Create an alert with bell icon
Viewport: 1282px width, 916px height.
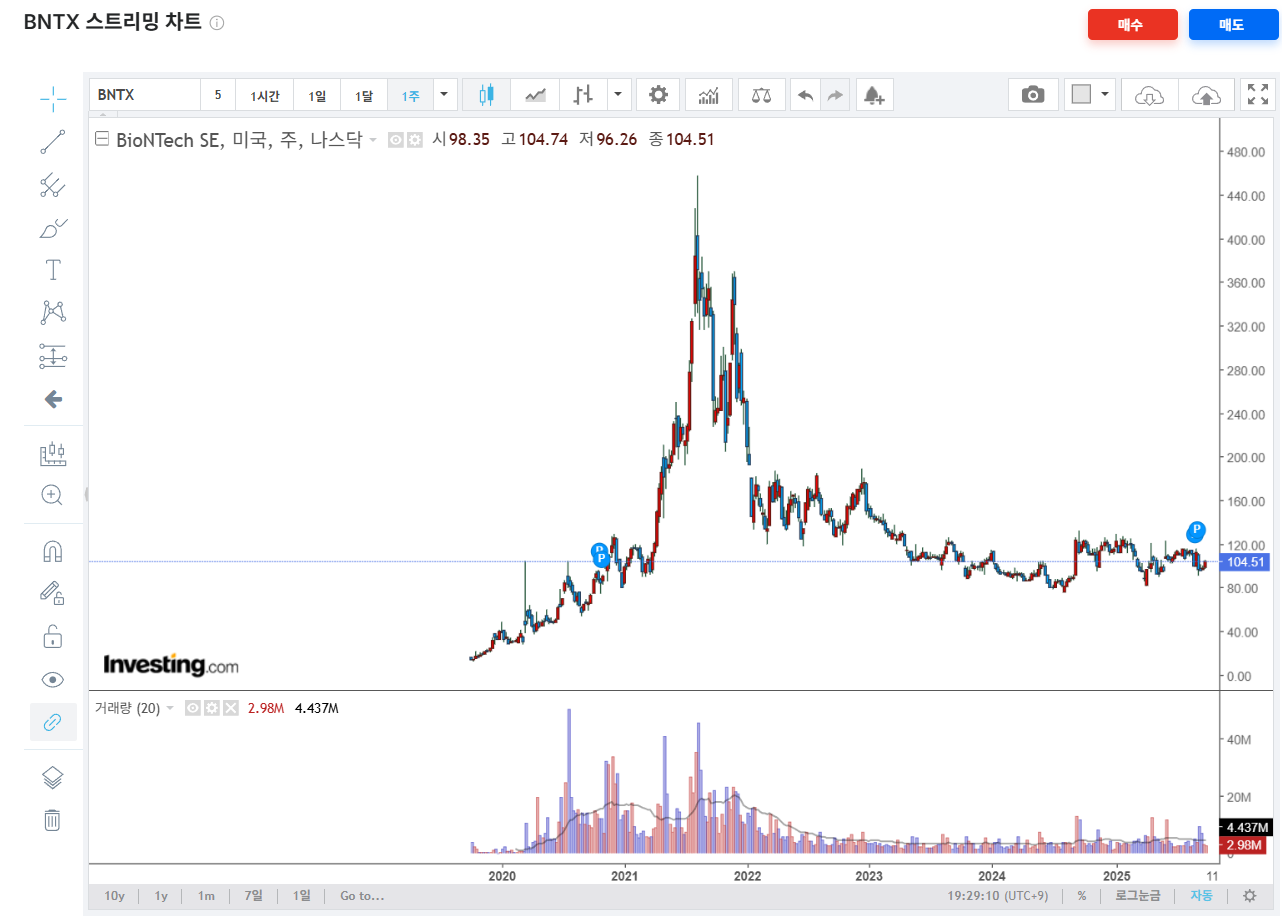tap(874, 95)
